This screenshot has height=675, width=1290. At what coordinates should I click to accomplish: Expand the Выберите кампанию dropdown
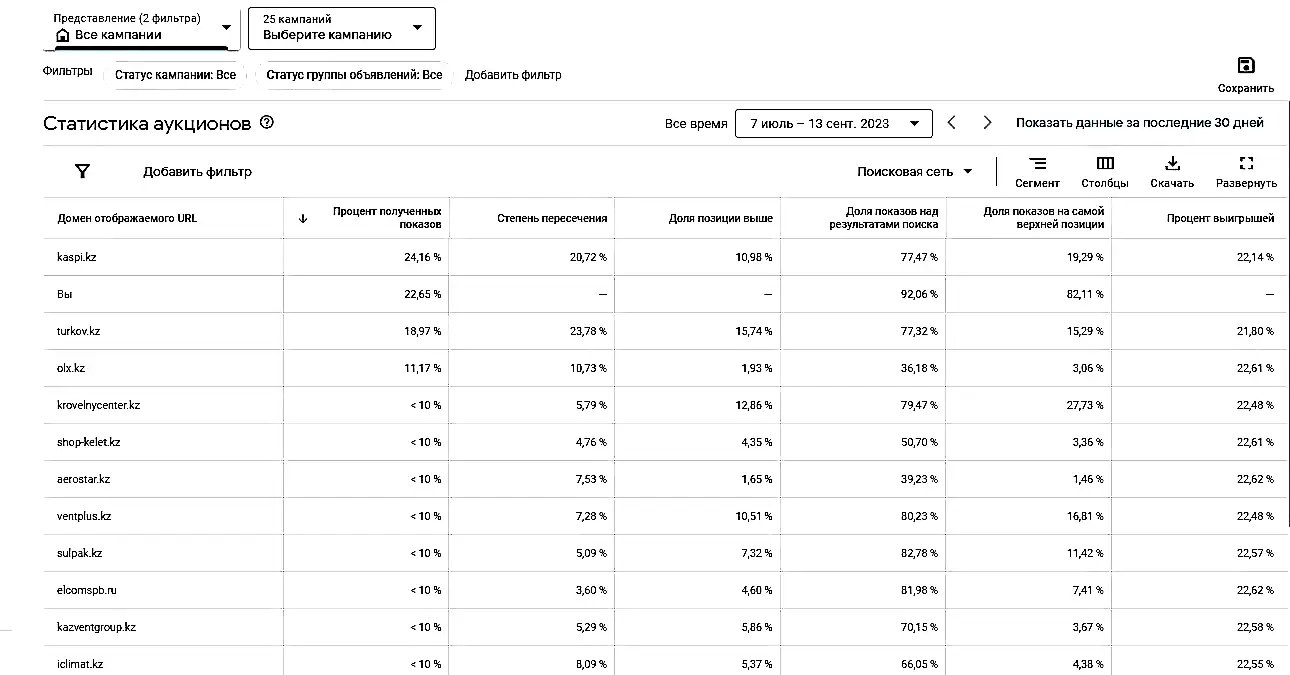[341, 28]
